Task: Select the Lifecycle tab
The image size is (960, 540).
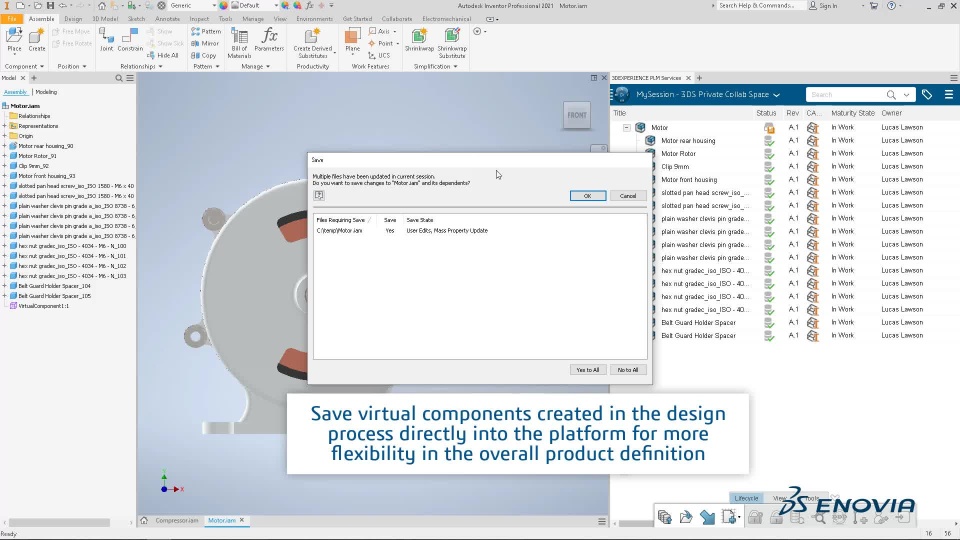Action: [746, 498]
